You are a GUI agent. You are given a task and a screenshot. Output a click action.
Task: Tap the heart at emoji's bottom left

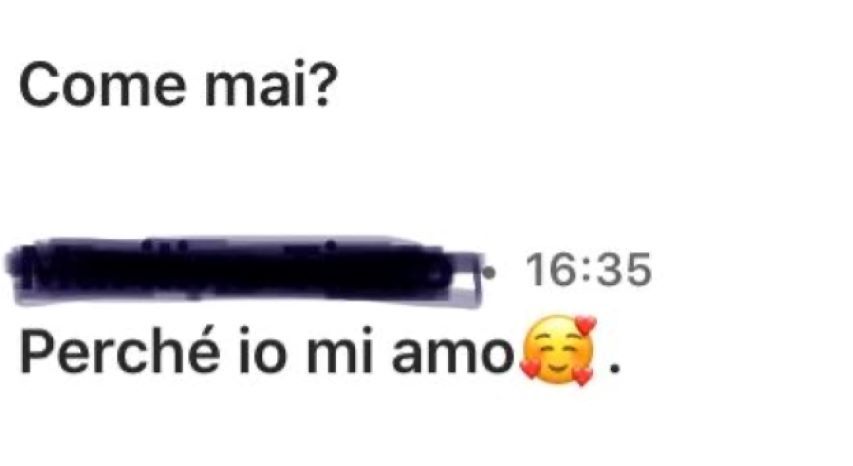point(529,369)
